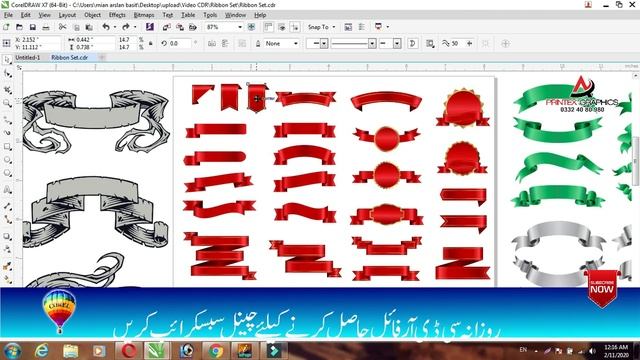640x360 pixels.
Task: Select the Drop Shadow tool
Action: [7, 236]
